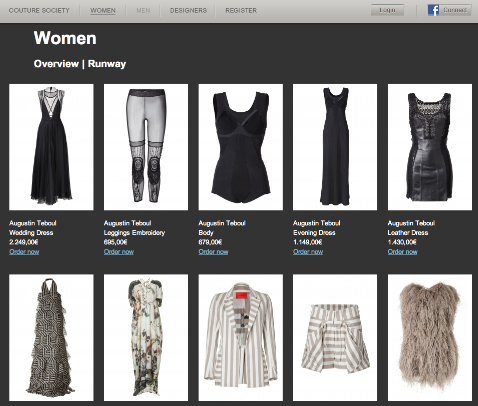The height and width of the screenshot is (406, 478).
Task: Open the Couture Society home link
Action: coord(39,11)
